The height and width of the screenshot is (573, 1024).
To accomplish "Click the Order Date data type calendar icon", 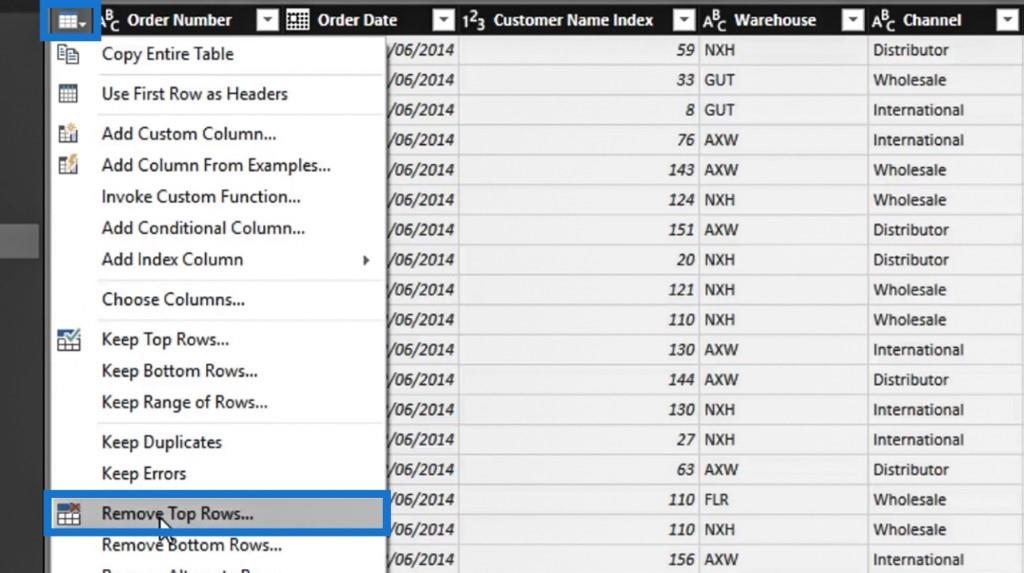I will coord(298,20).
